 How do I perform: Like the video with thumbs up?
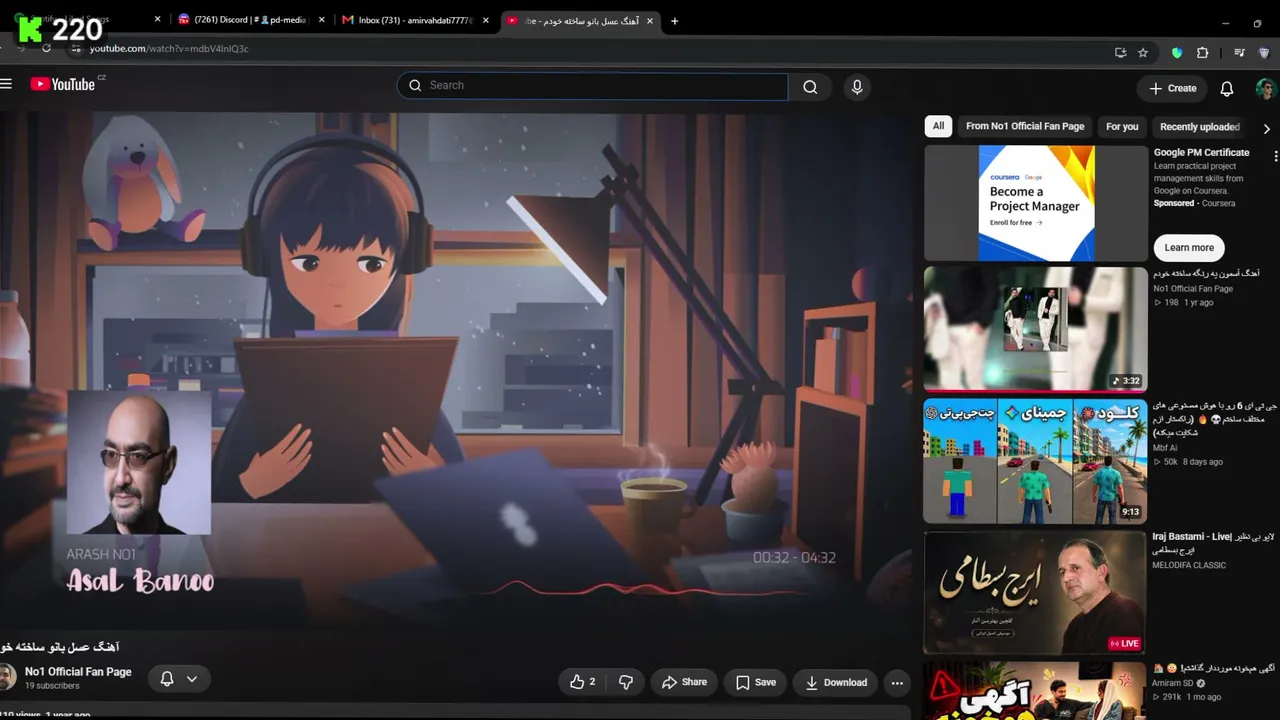click(x=583, y=682)
